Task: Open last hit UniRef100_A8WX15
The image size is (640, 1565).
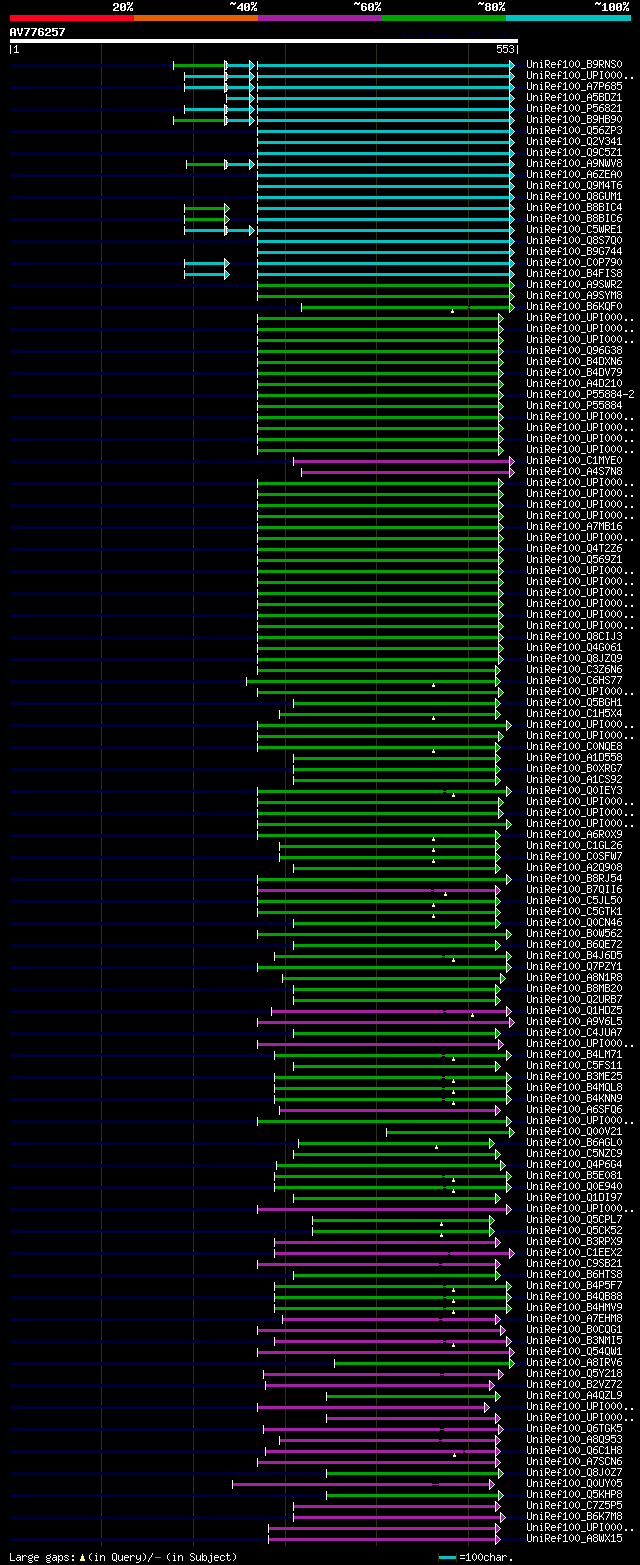Action: [x=574, y=1539]
